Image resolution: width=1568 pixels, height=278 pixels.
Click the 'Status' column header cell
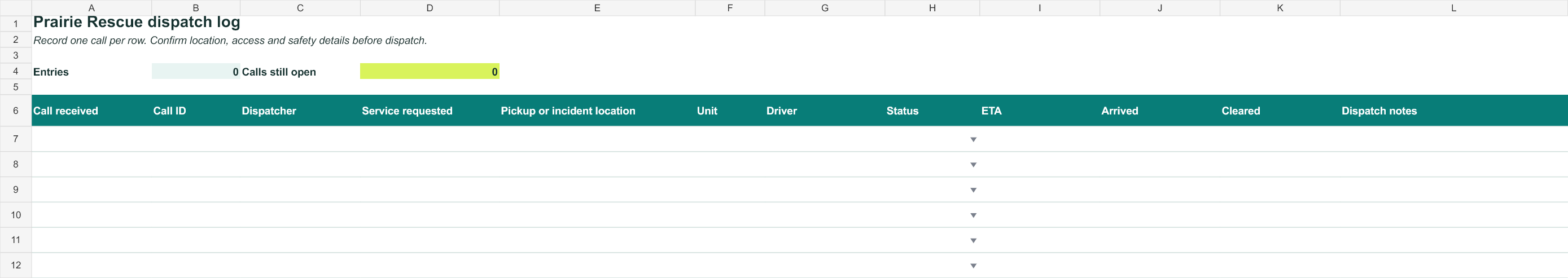coord(932,111)
